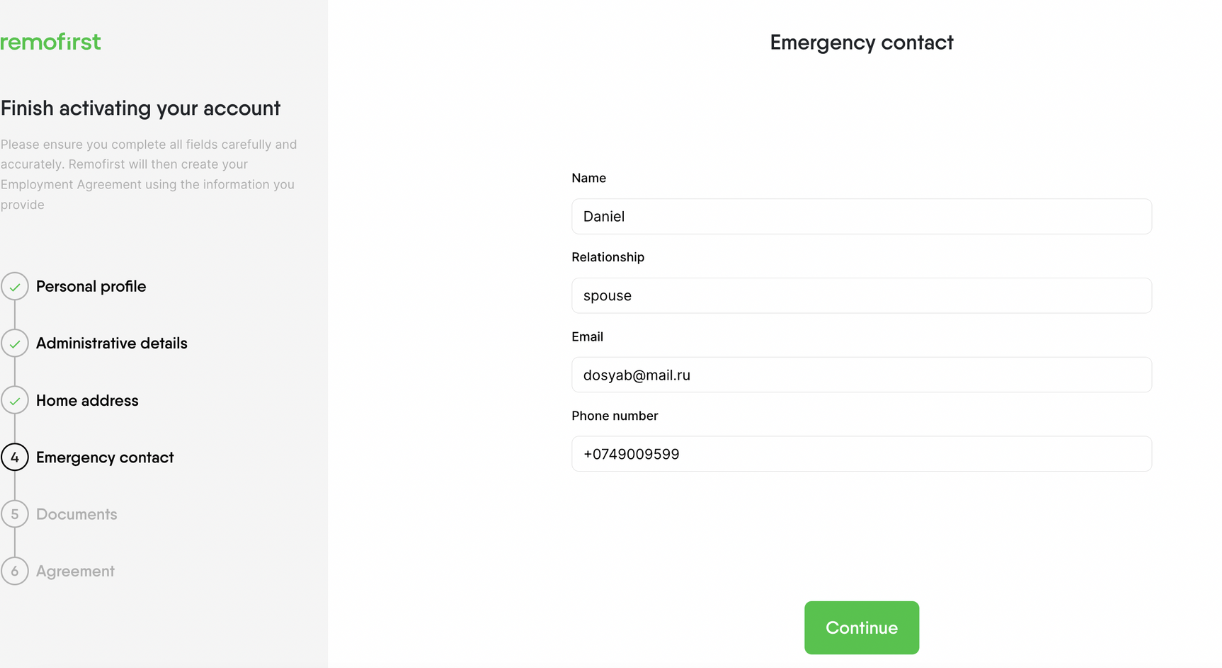
Task: Click the Home address checkmark icon
Action: click(14, 401)
